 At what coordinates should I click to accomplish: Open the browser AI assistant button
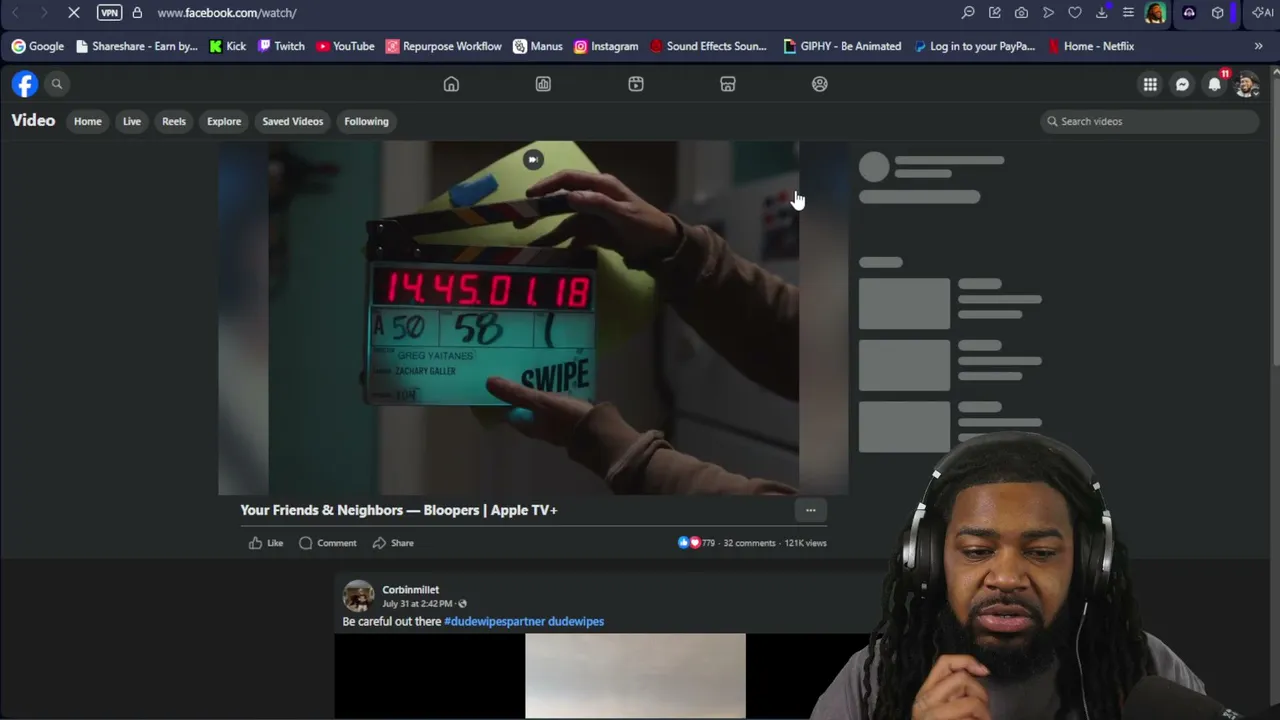coord(1263,13)
